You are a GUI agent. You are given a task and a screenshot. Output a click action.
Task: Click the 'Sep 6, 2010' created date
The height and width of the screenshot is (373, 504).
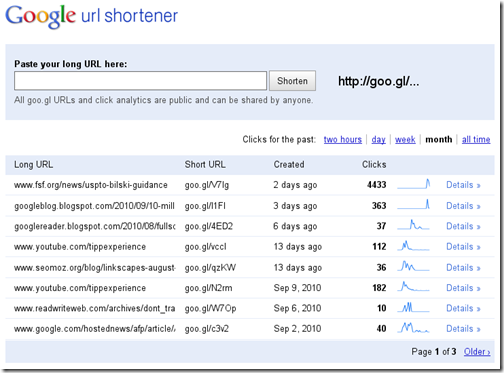click(x=297, y=308)
